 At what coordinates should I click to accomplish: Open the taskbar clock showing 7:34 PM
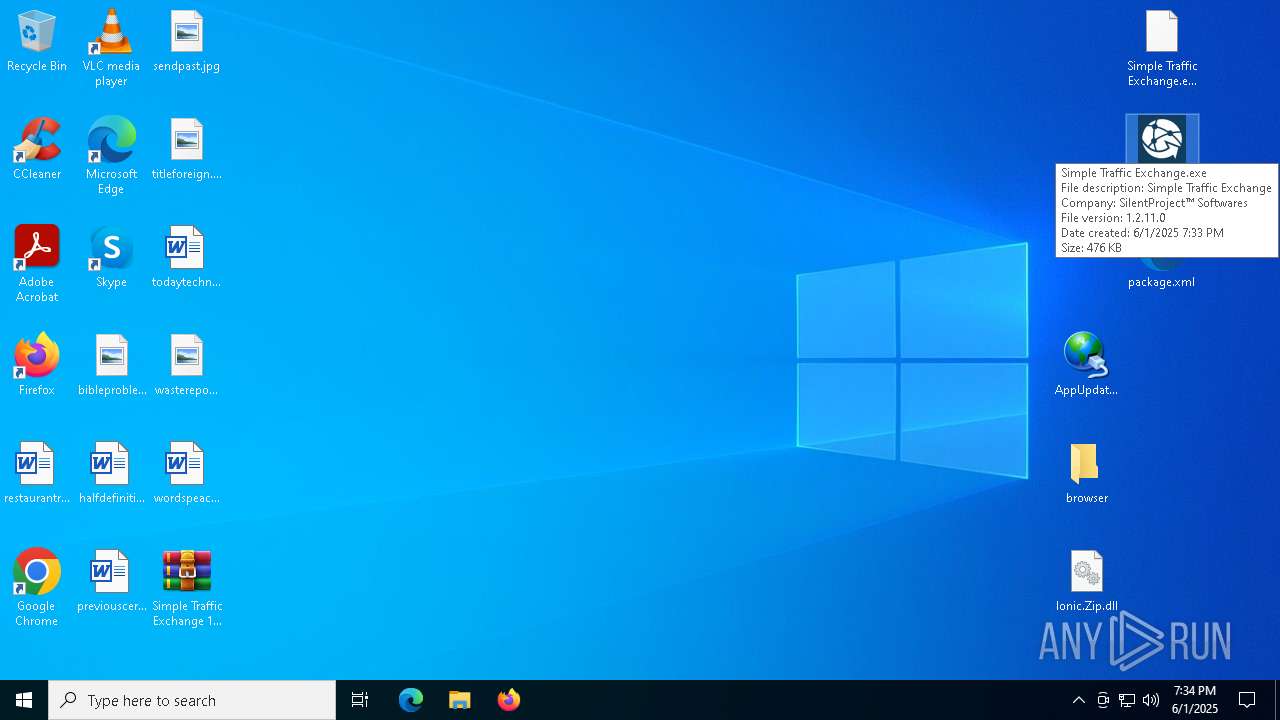pyautogui.click(x=1195, y=700)
